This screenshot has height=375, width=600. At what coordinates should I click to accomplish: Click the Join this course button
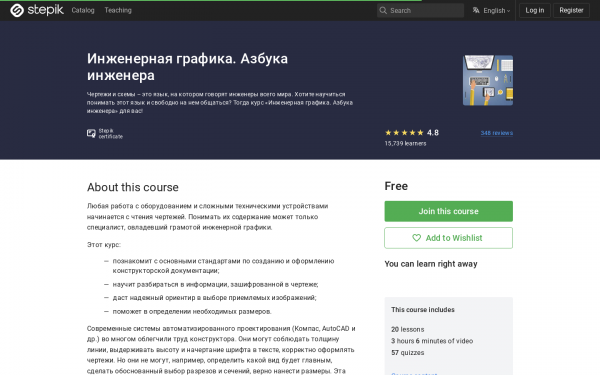pyautogui.click(x=448, y=211)
